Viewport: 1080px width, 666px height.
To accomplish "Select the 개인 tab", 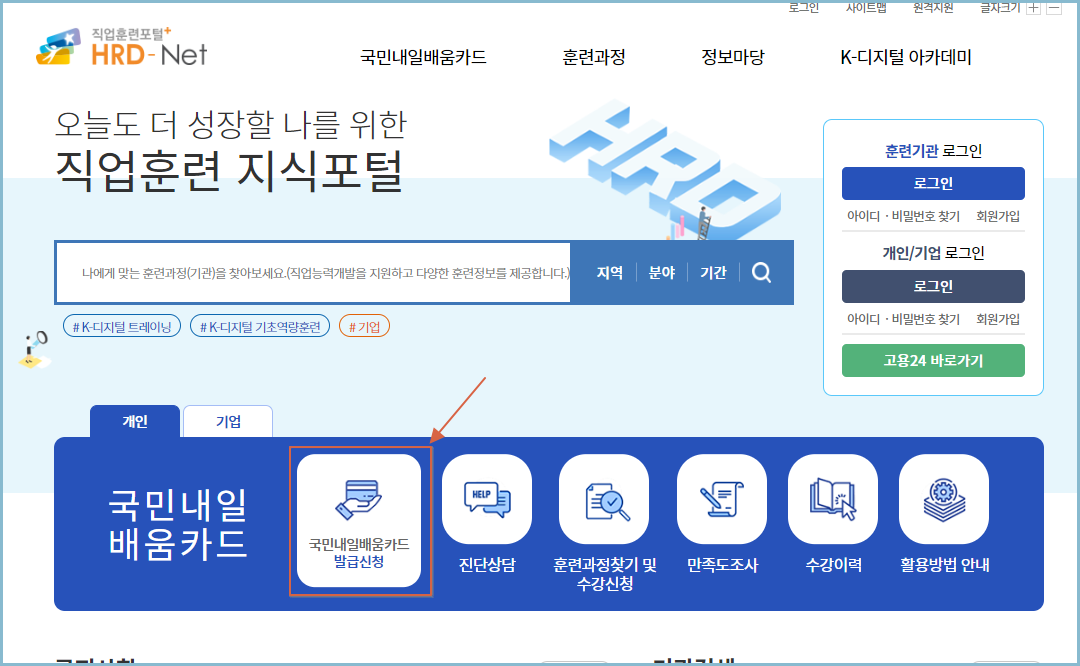I will tap(135, 421).
